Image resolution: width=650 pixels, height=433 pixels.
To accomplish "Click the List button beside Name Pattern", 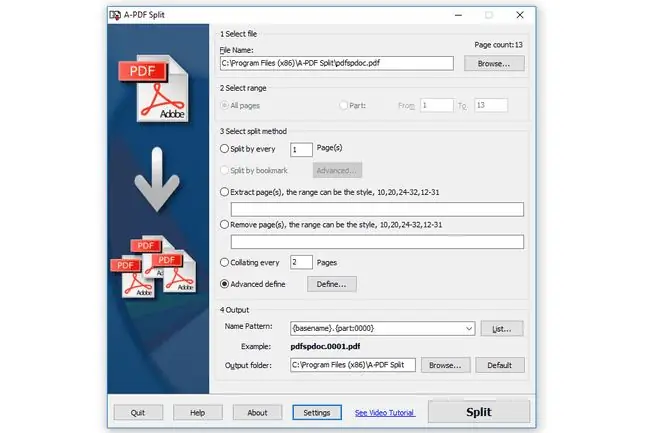I will tap(502, 329).
